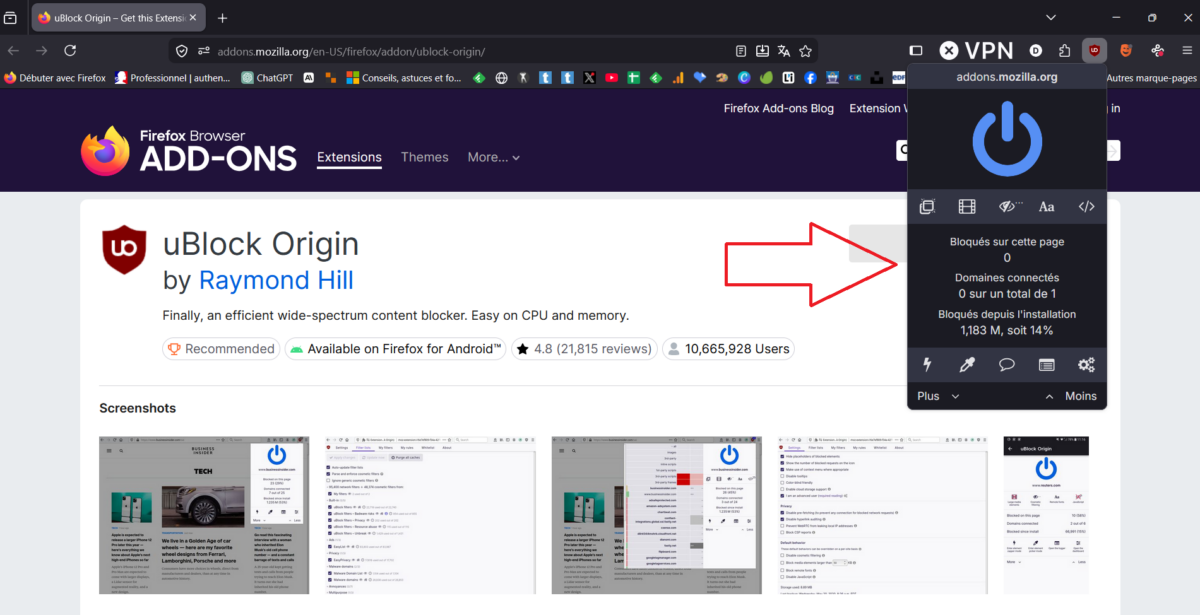Click the tracking protection shield icon
The height and width of the screenshot is (615, 1200).
181,51
